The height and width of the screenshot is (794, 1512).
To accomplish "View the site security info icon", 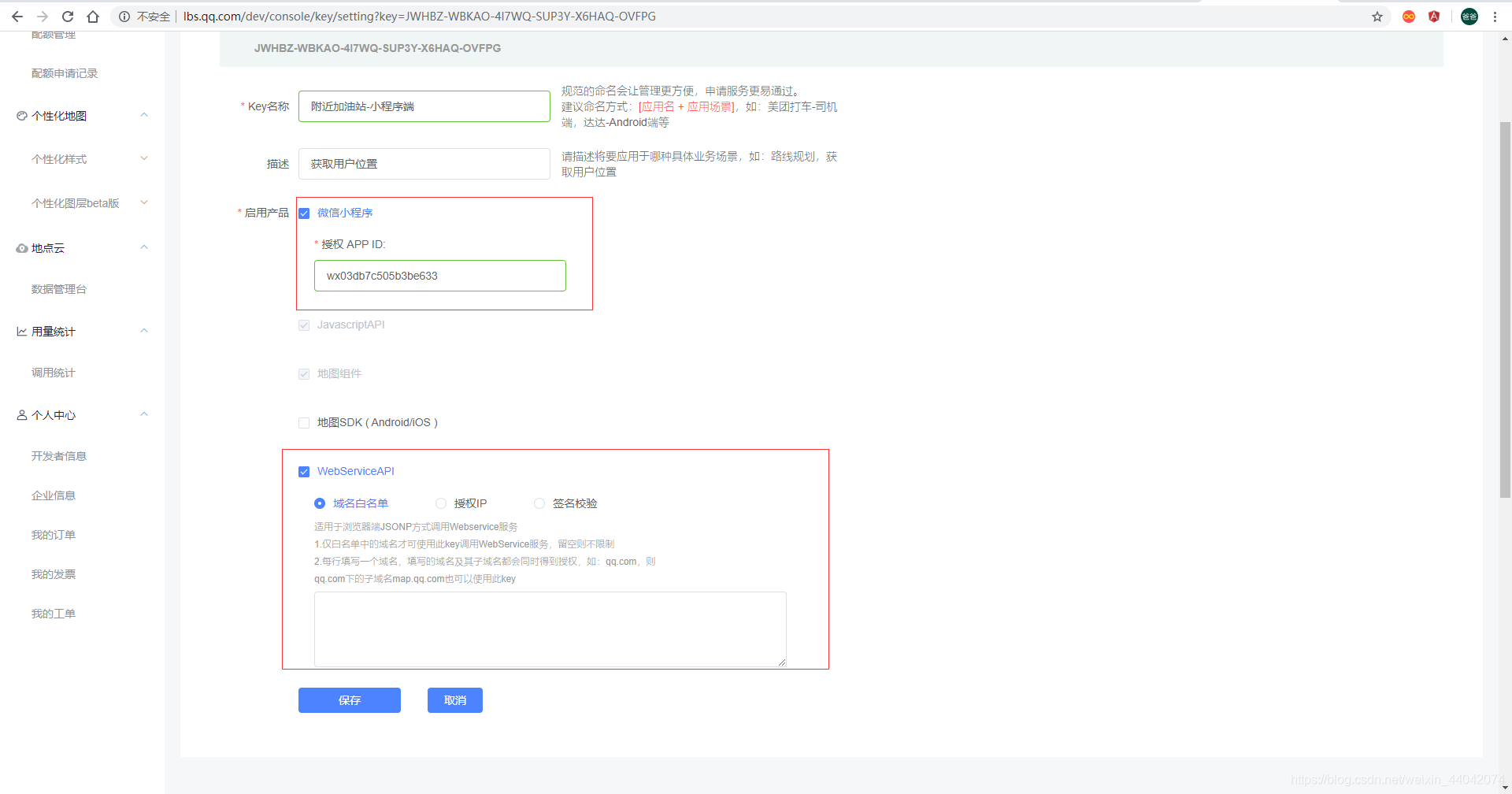I will [124, 17].
